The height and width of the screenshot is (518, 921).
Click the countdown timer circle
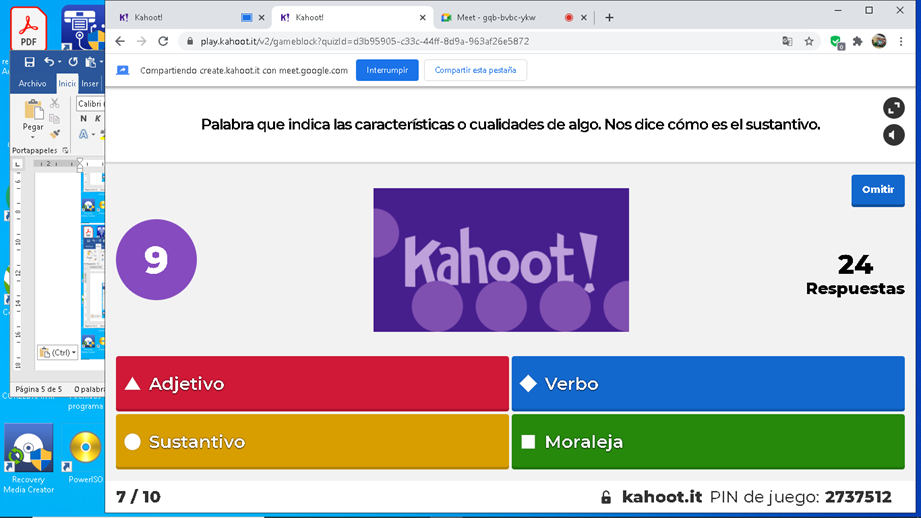click(x=156, y=260)
